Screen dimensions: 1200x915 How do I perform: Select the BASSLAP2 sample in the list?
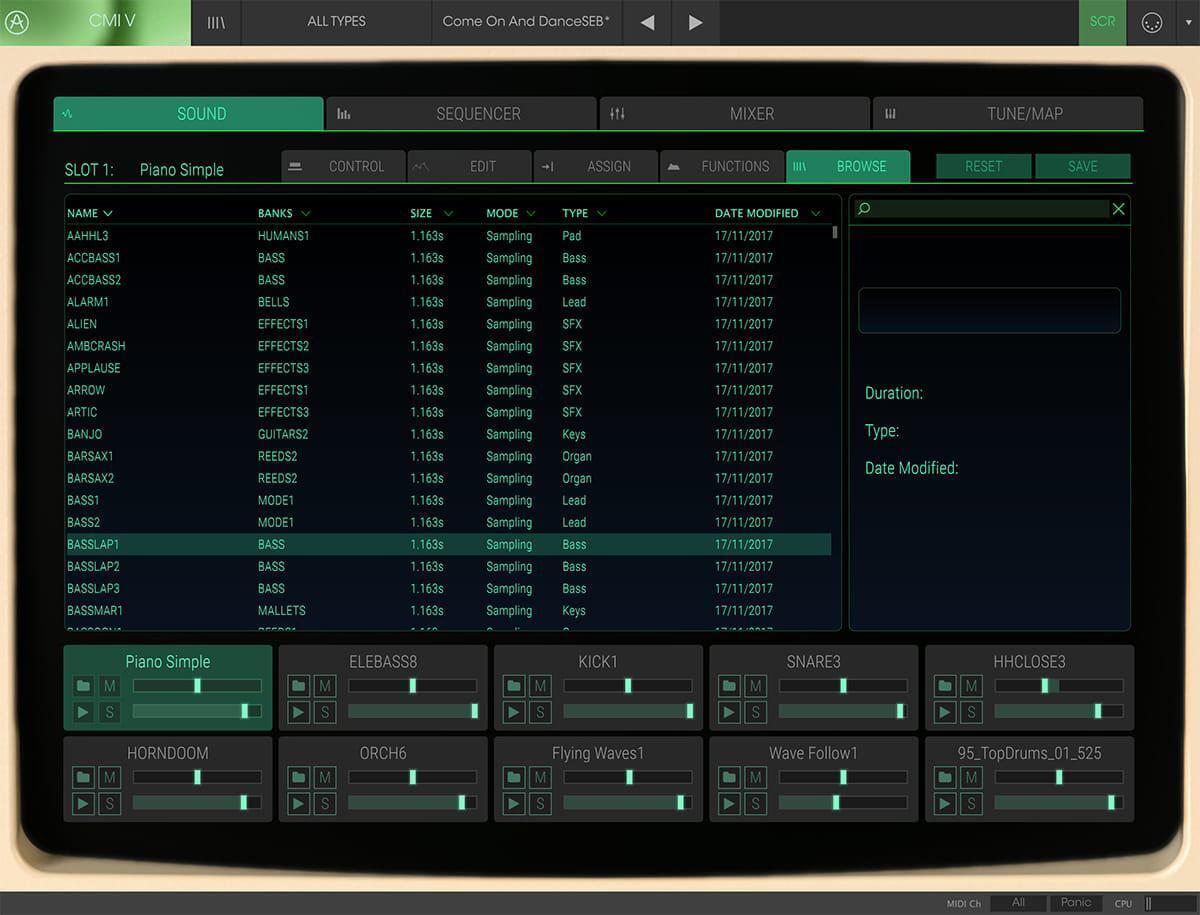150,566
